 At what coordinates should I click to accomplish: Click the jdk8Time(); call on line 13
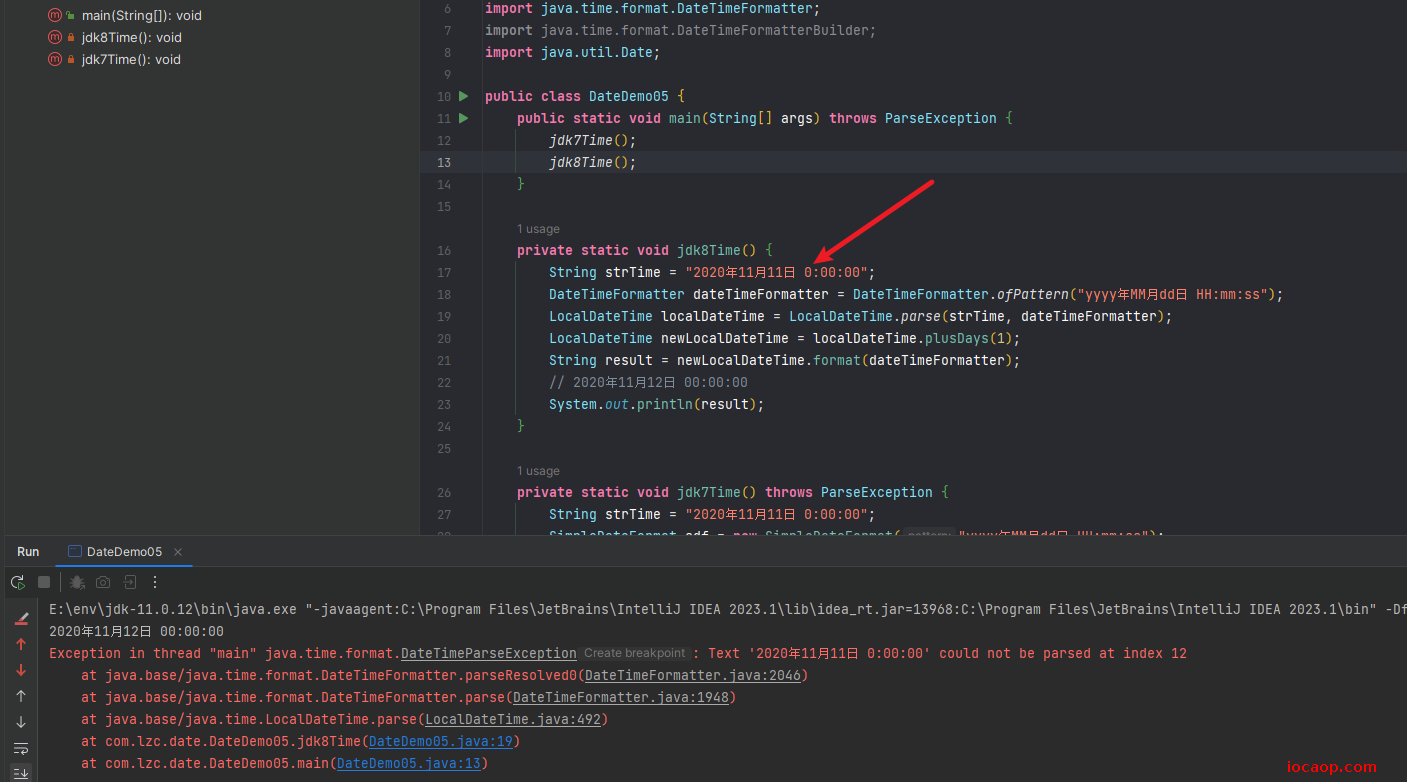592,162
